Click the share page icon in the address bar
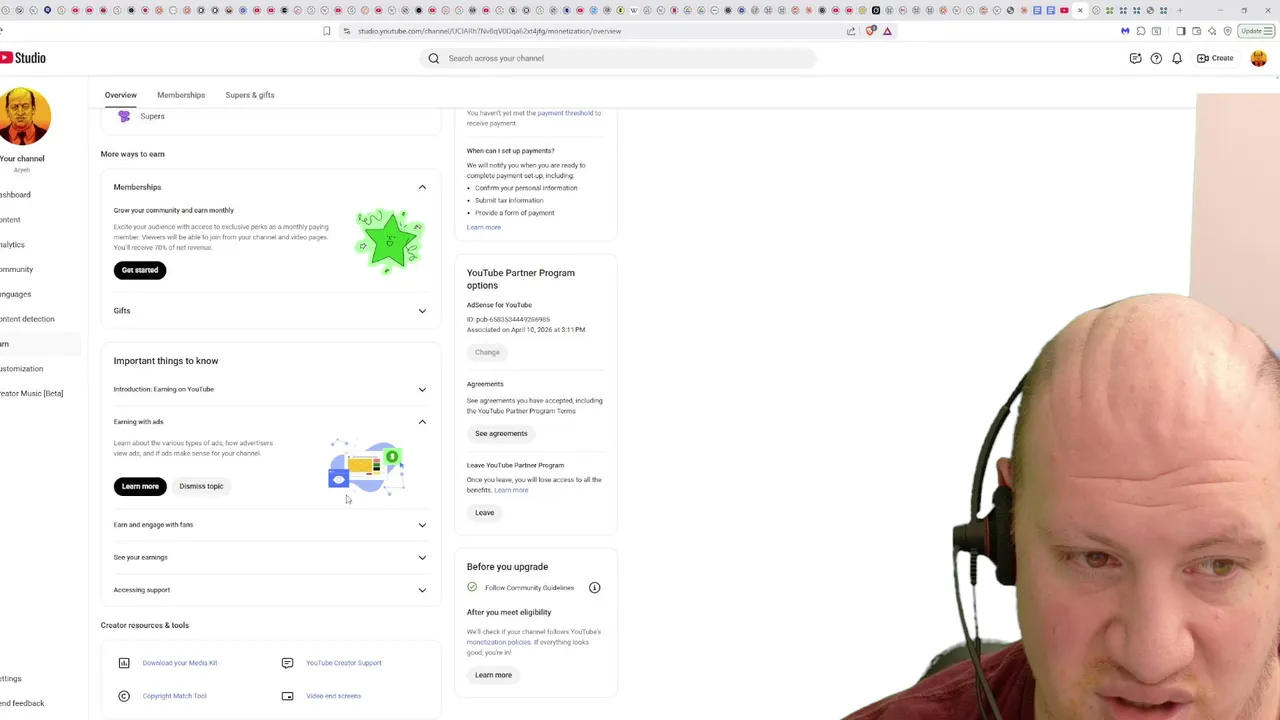The height and width of the screenshot is (720, 1280). point(851,31)
